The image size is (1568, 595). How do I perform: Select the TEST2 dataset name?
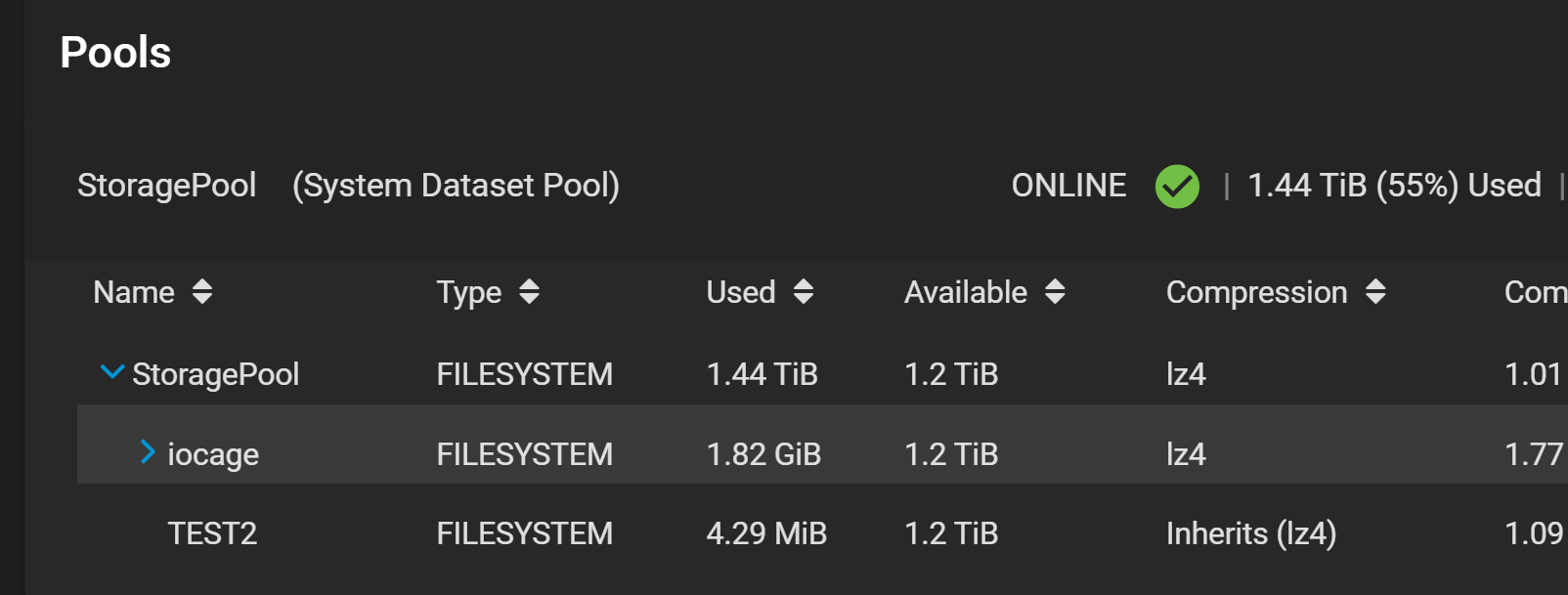(x=212, y=533)
